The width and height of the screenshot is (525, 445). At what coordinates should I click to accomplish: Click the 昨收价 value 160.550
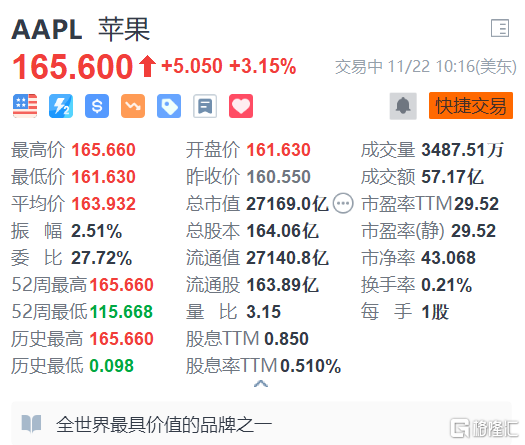click(279, 177)
